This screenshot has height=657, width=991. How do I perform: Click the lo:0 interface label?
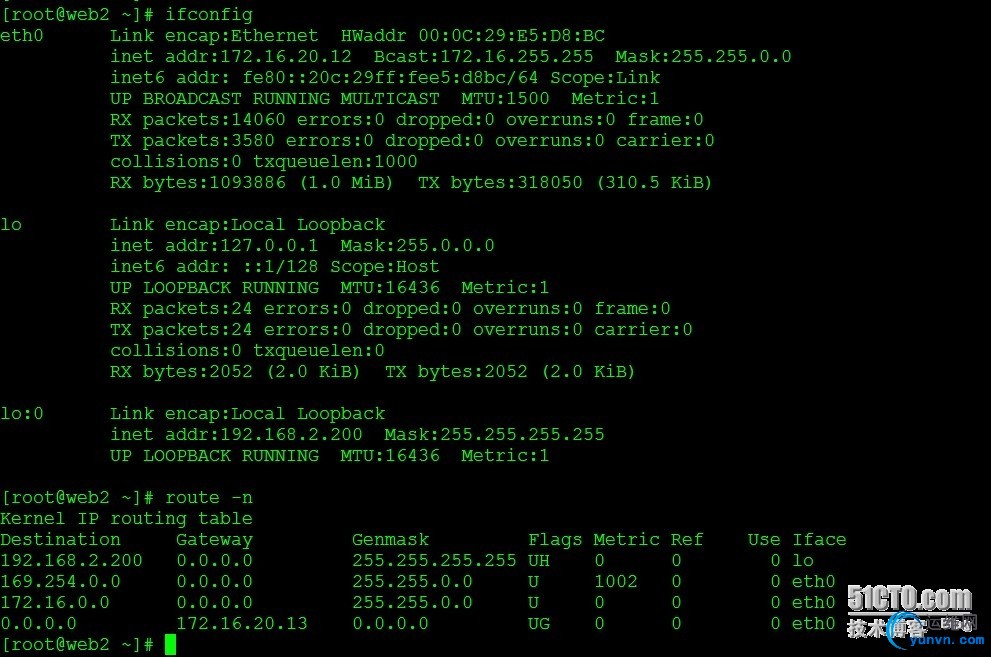pyautogui.click(x=21, y=414)
